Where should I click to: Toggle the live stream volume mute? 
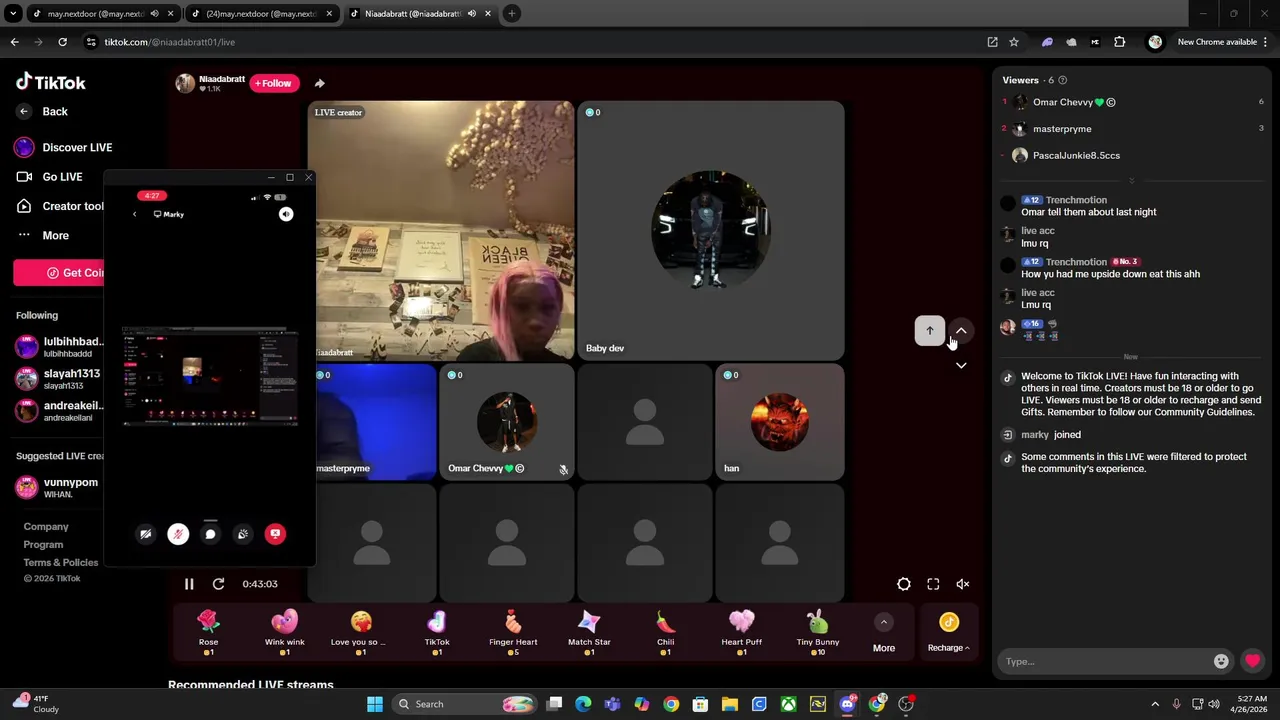point(962,584)
